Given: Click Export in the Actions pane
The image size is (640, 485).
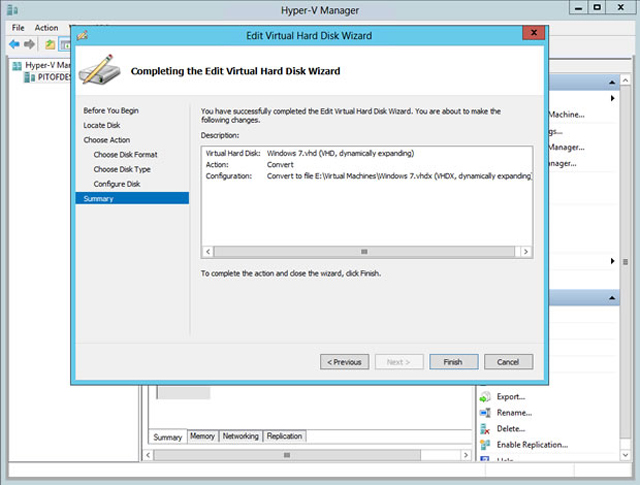Looking at the screenshot, I should 511,397.
